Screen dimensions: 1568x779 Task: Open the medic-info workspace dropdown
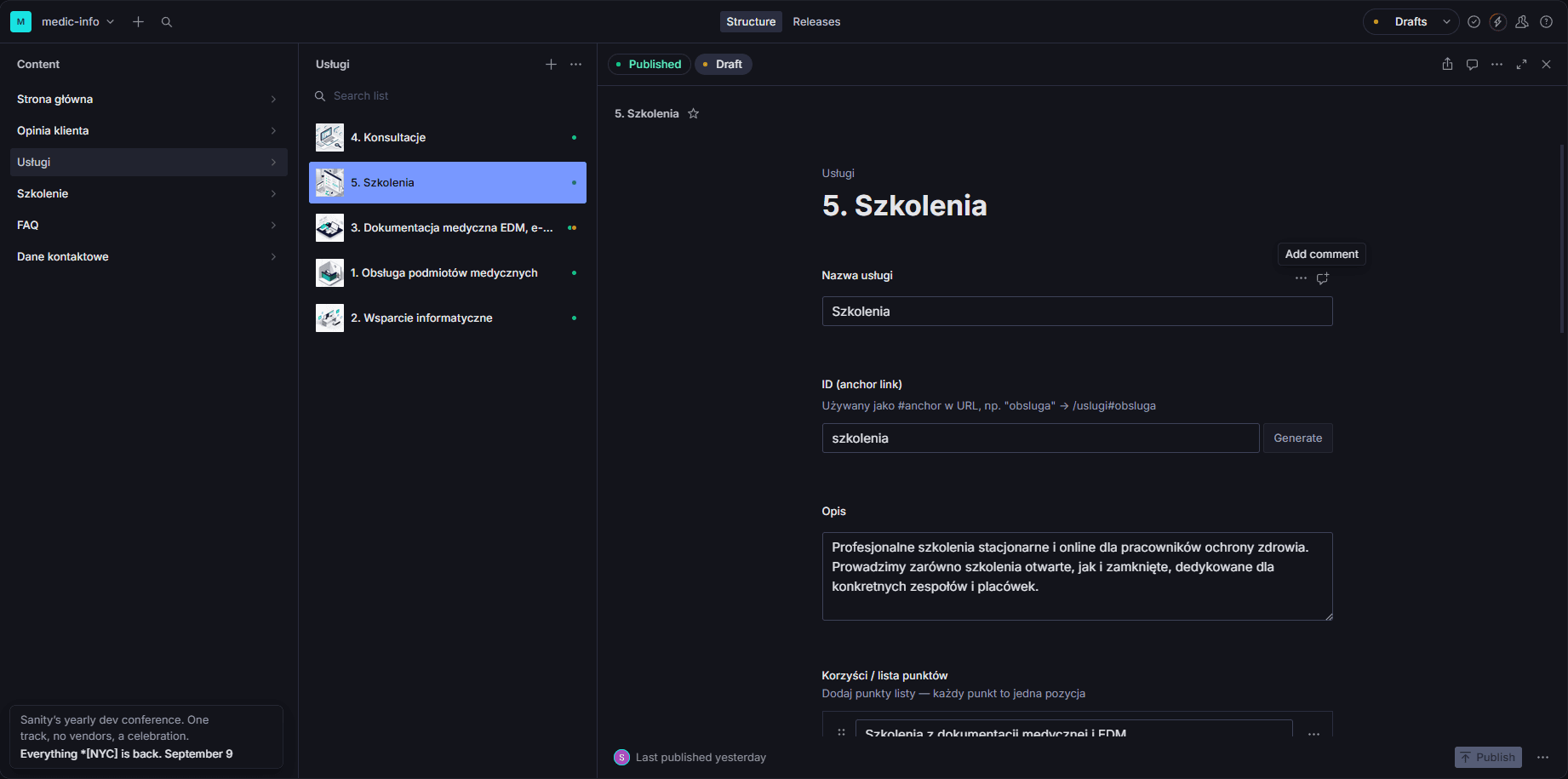point(77,21)
